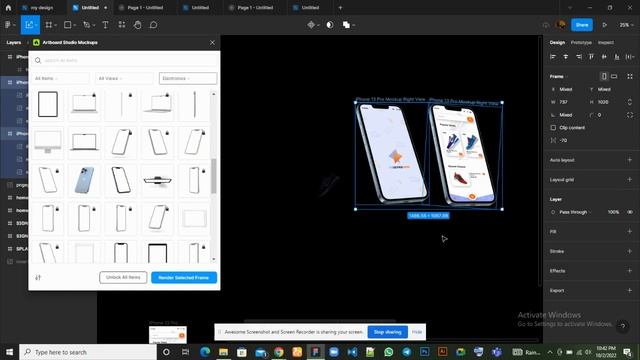Click Align horizontal centers icon

(566, 57)
